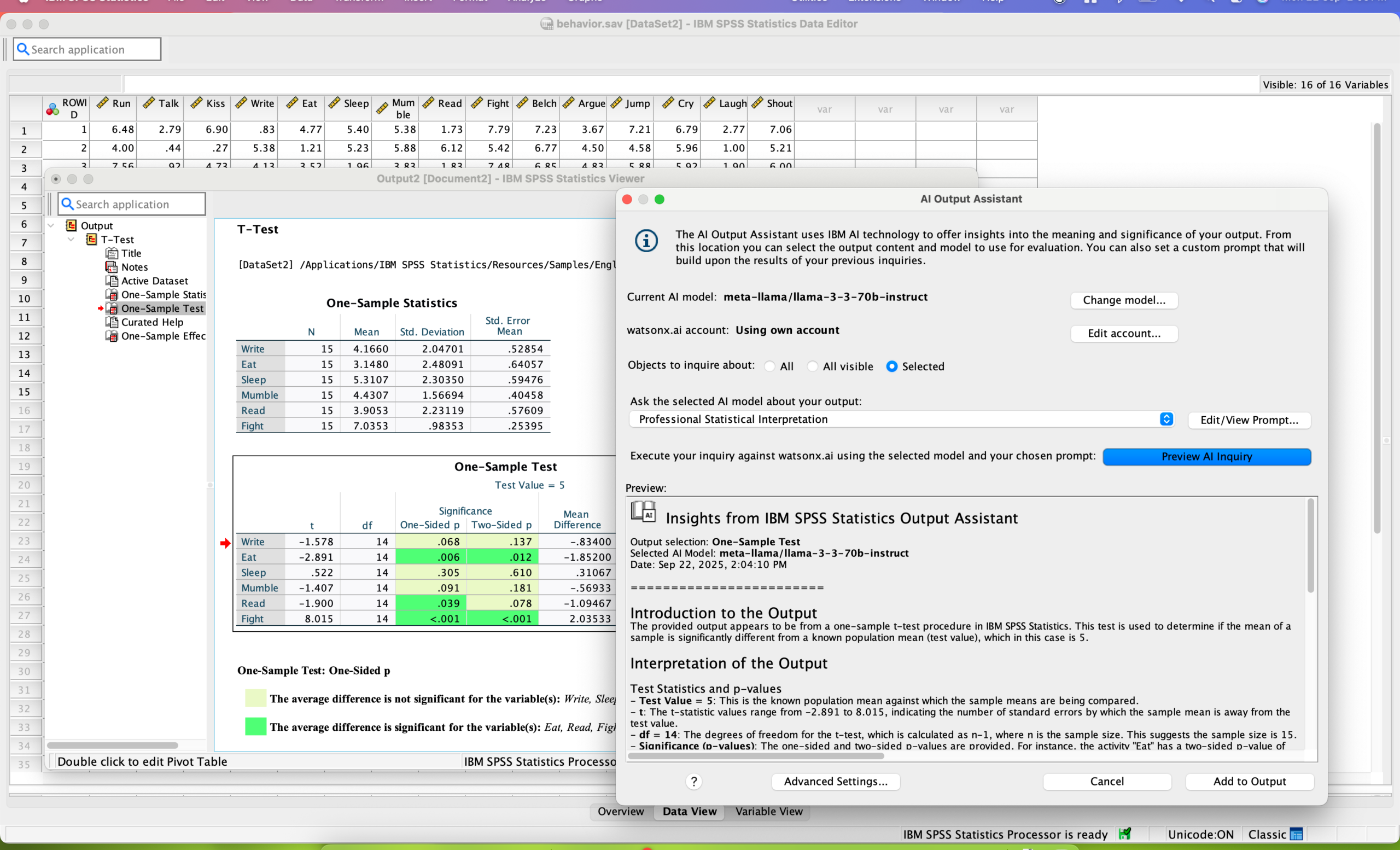Collapse the Output tree in the viewer sidebar
This screenshot has width=1400, height=850.
(50, 224)
